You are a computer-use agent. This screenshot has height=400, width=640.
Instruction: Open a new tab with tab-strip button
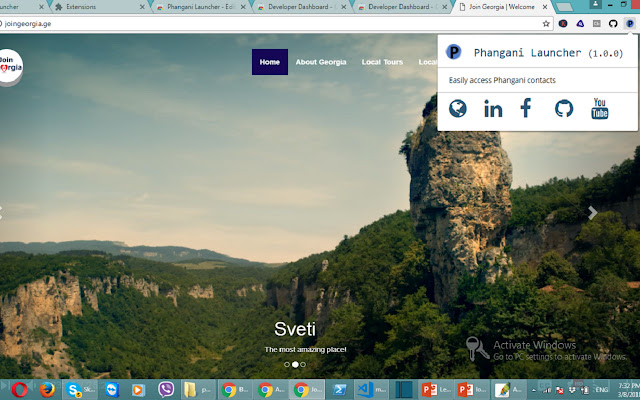click(x=564, y=7)
